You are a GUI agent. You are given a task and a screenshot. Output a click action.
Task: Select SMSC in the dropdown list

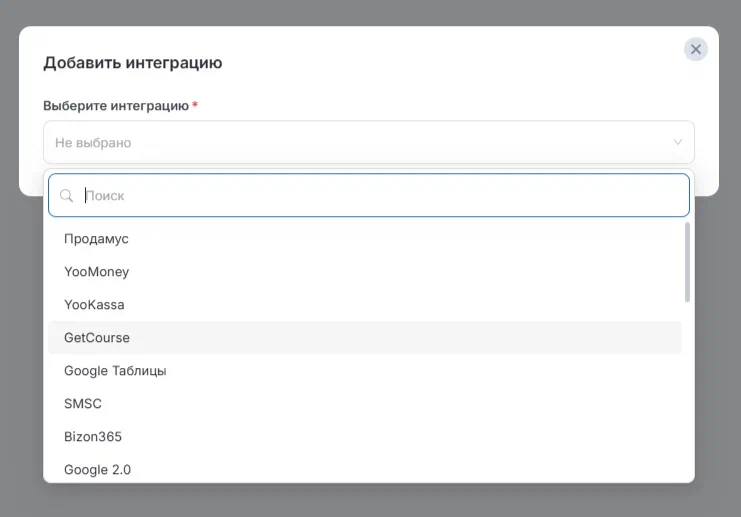point(365,404)
